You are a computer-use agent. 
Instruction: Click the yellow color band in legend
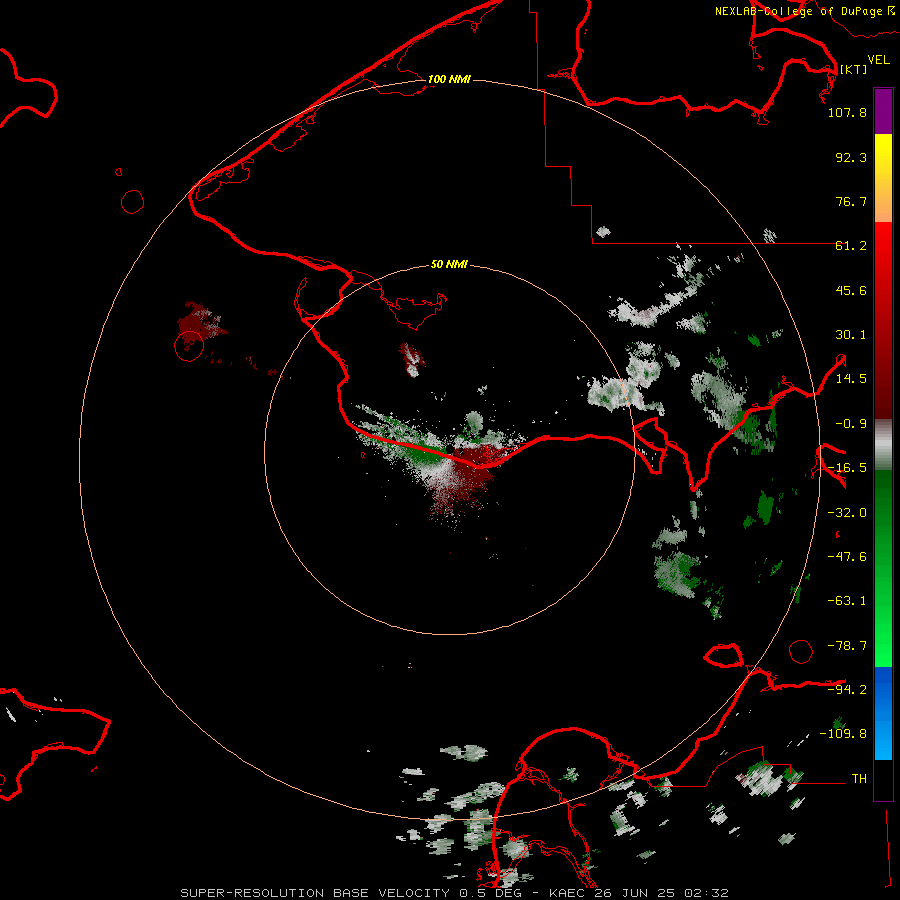click(883, 156)
